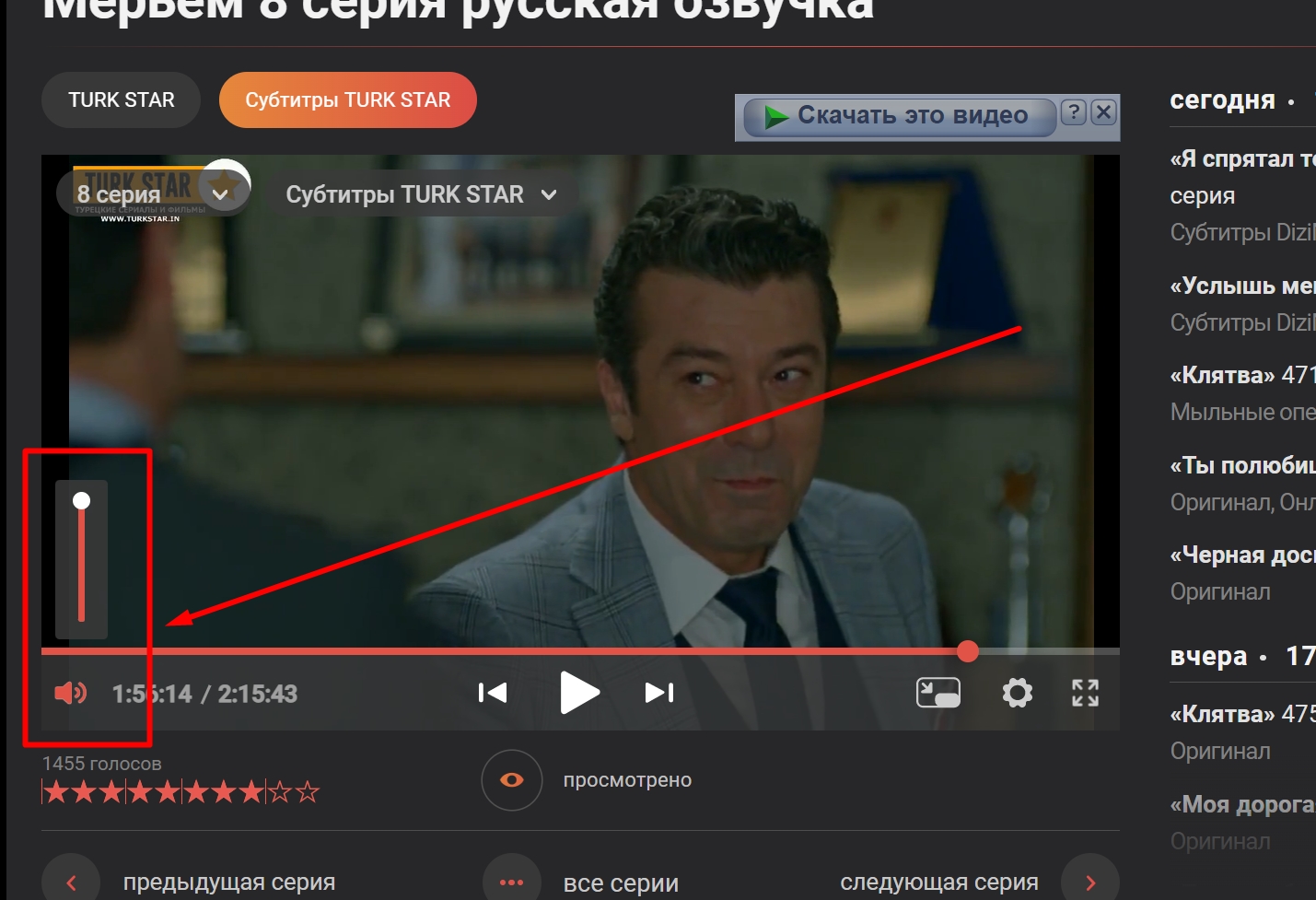Open the 'Субтитры TURK STAR' player dropdown
Viewport: 1316px width, 900px height.
pyautogui.click(x=421, y=194)
